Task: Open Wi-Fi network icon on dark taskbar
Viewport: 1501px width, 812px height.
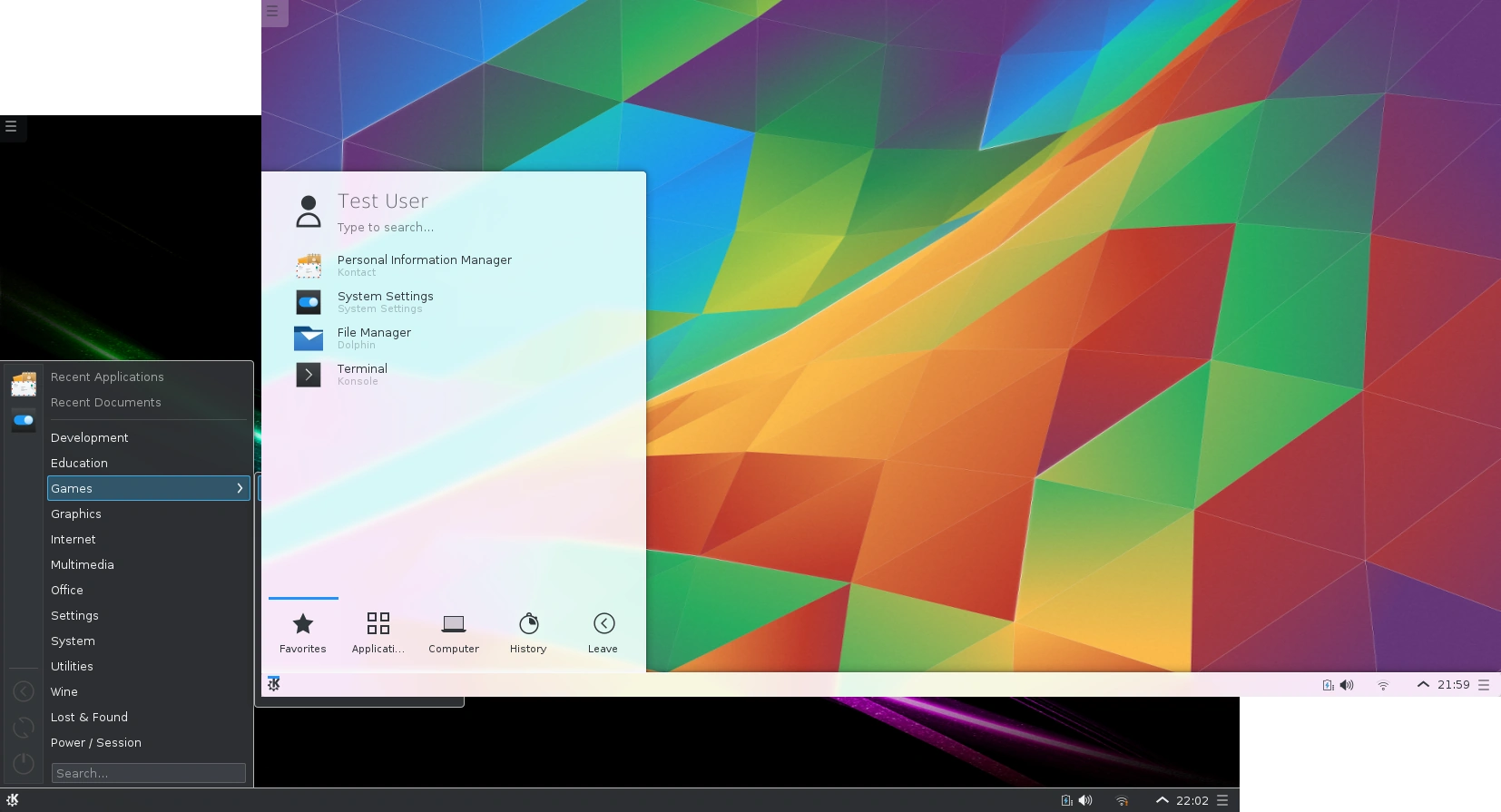Action: [1123, 800]
